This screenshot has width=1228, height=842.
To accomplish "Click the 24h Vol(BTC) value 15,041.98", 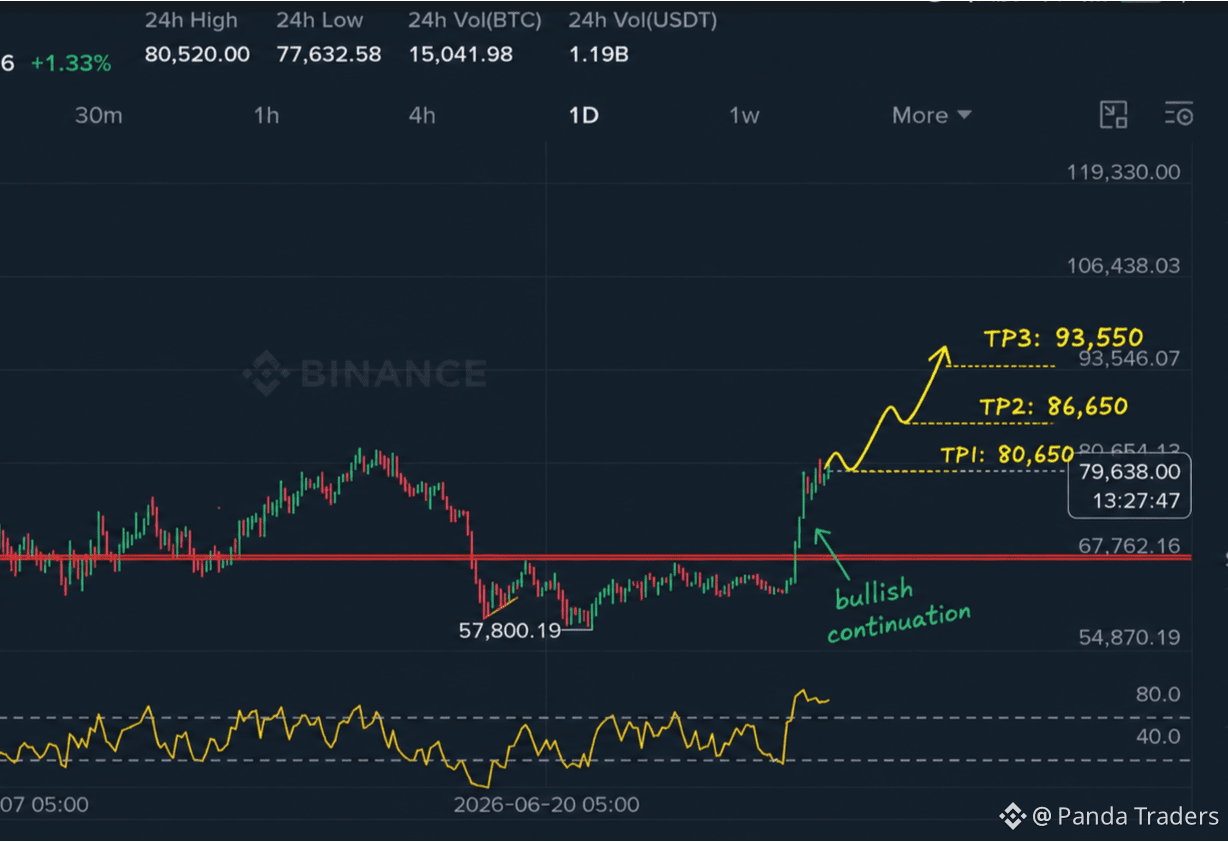I will coord(460,54).
